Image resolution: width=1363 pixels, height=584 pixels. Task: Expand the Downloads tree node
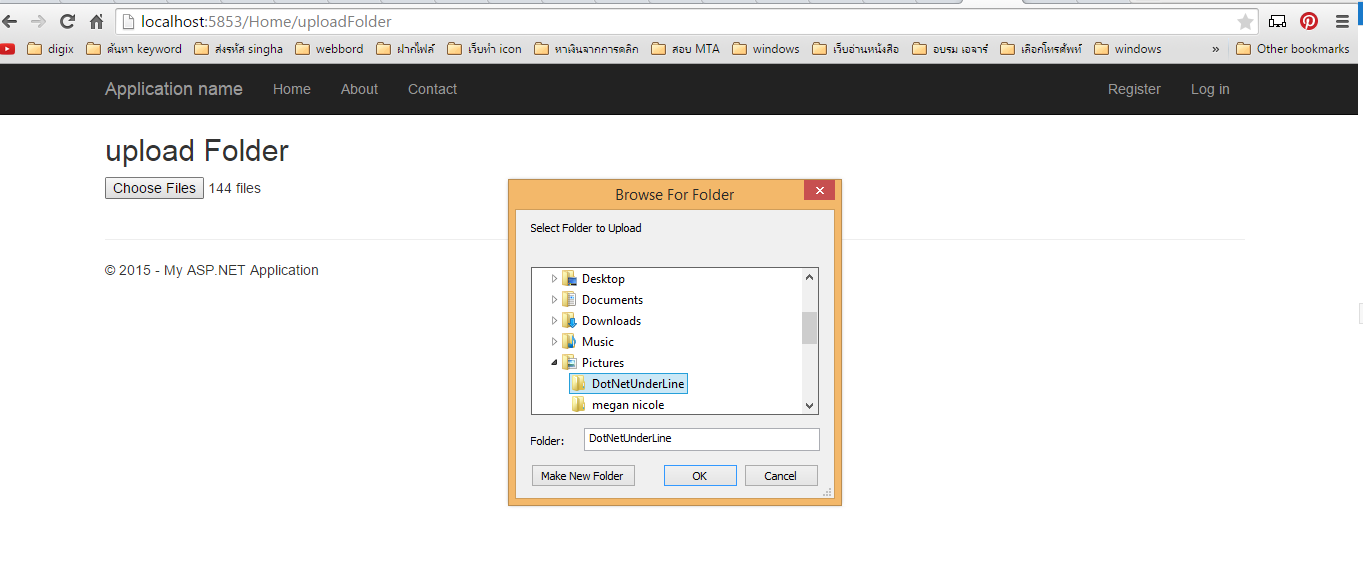point(554,320)
